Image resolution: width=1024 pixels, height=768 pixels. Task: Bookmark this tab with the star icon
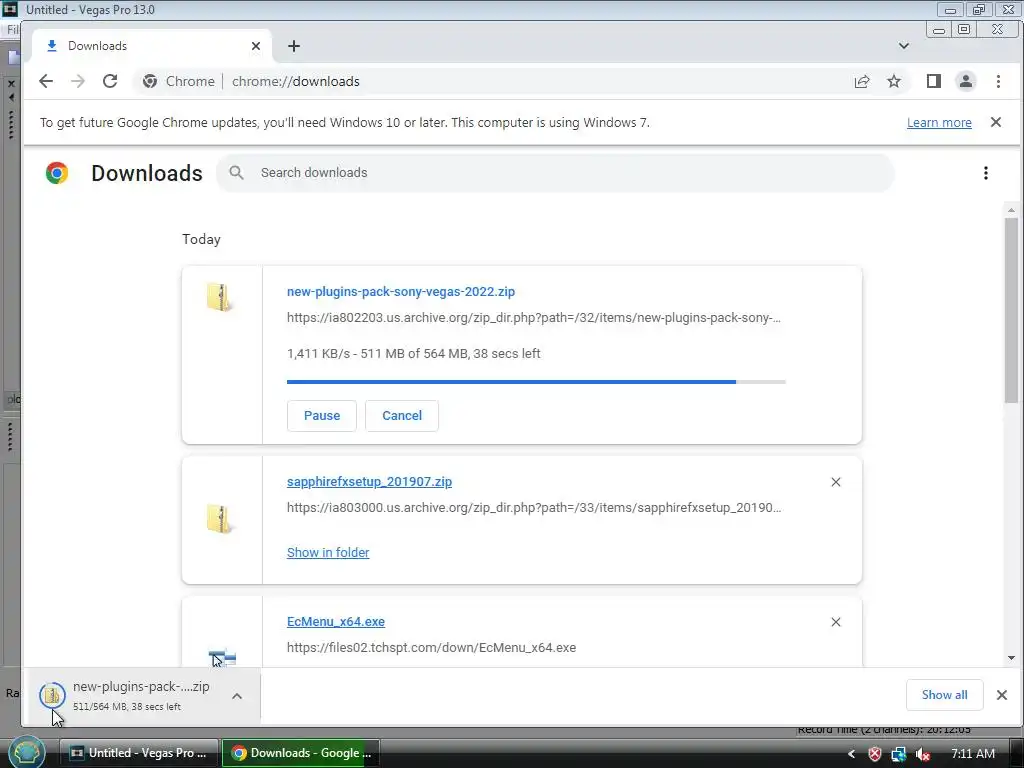[894, 81]
